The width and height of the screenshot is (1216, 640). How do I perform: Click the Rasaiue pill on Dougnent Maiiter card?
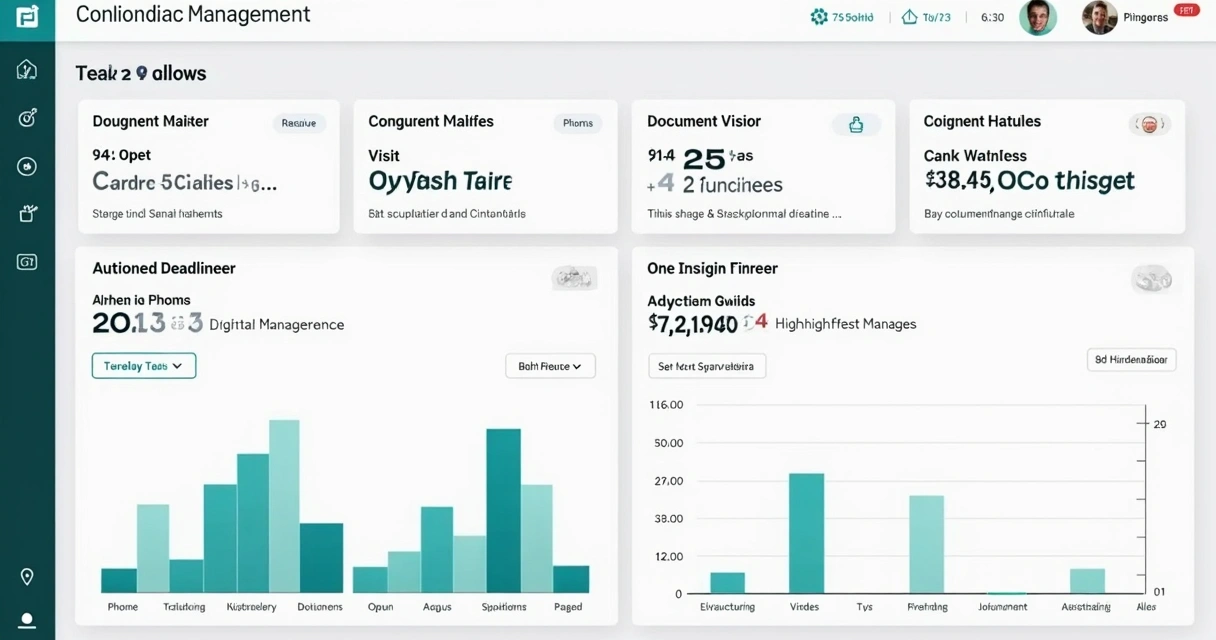click(299, 123)
